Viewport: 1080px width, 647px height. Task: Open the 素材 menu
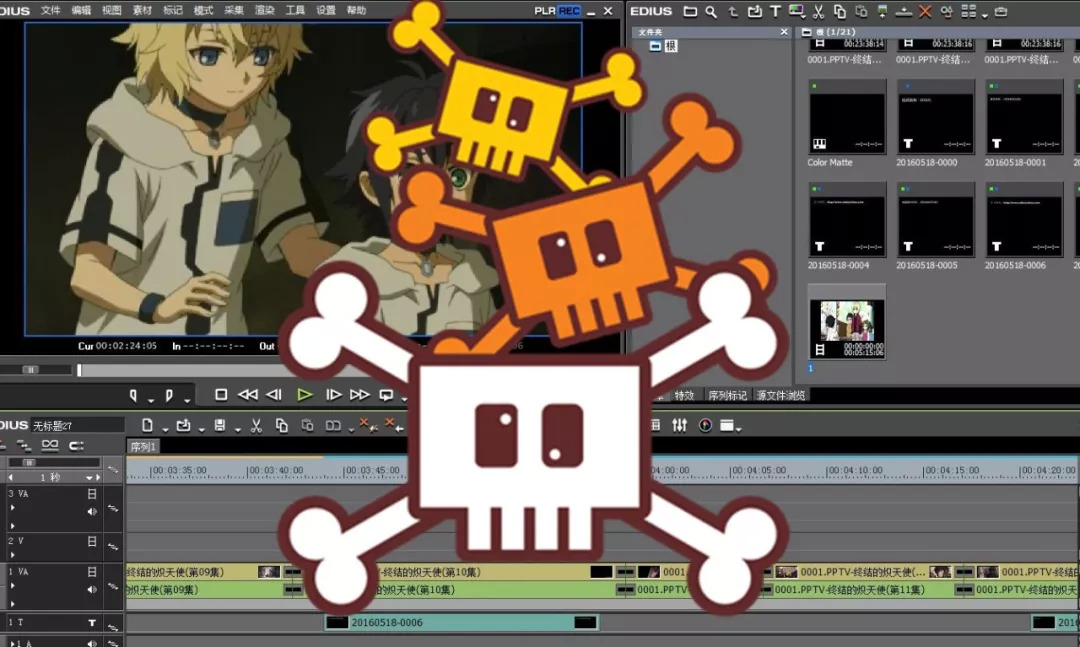142,10
